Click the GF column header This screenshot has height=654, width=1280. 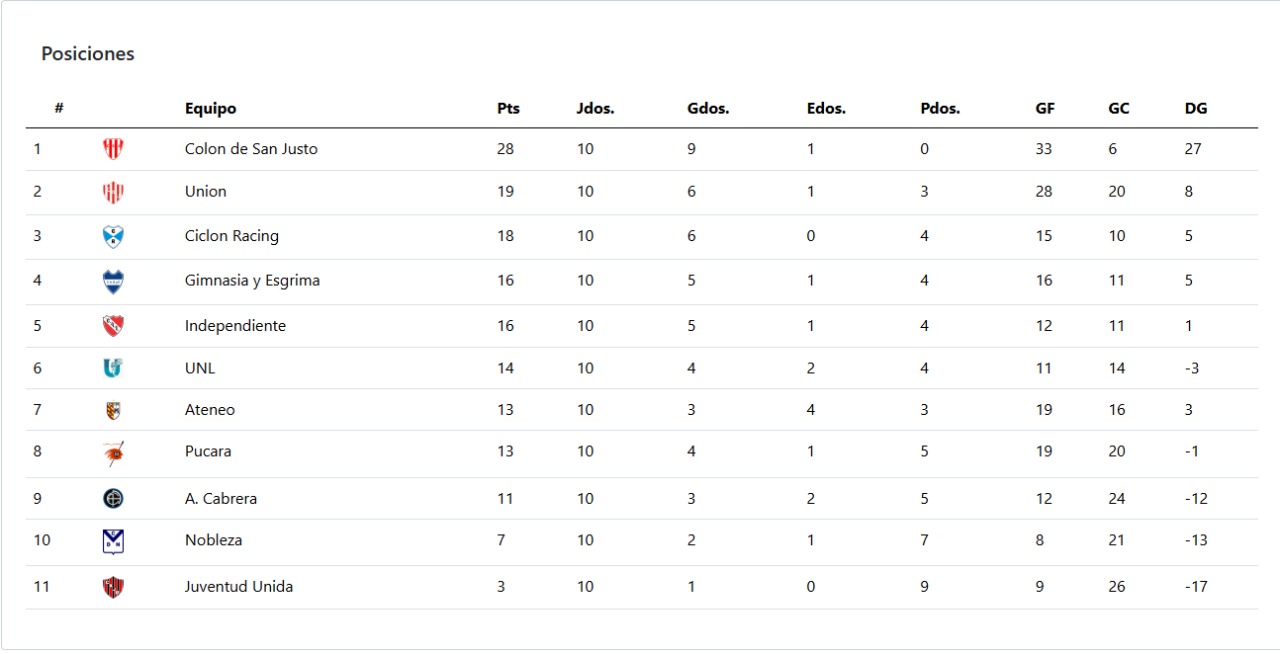point(1045,109)
